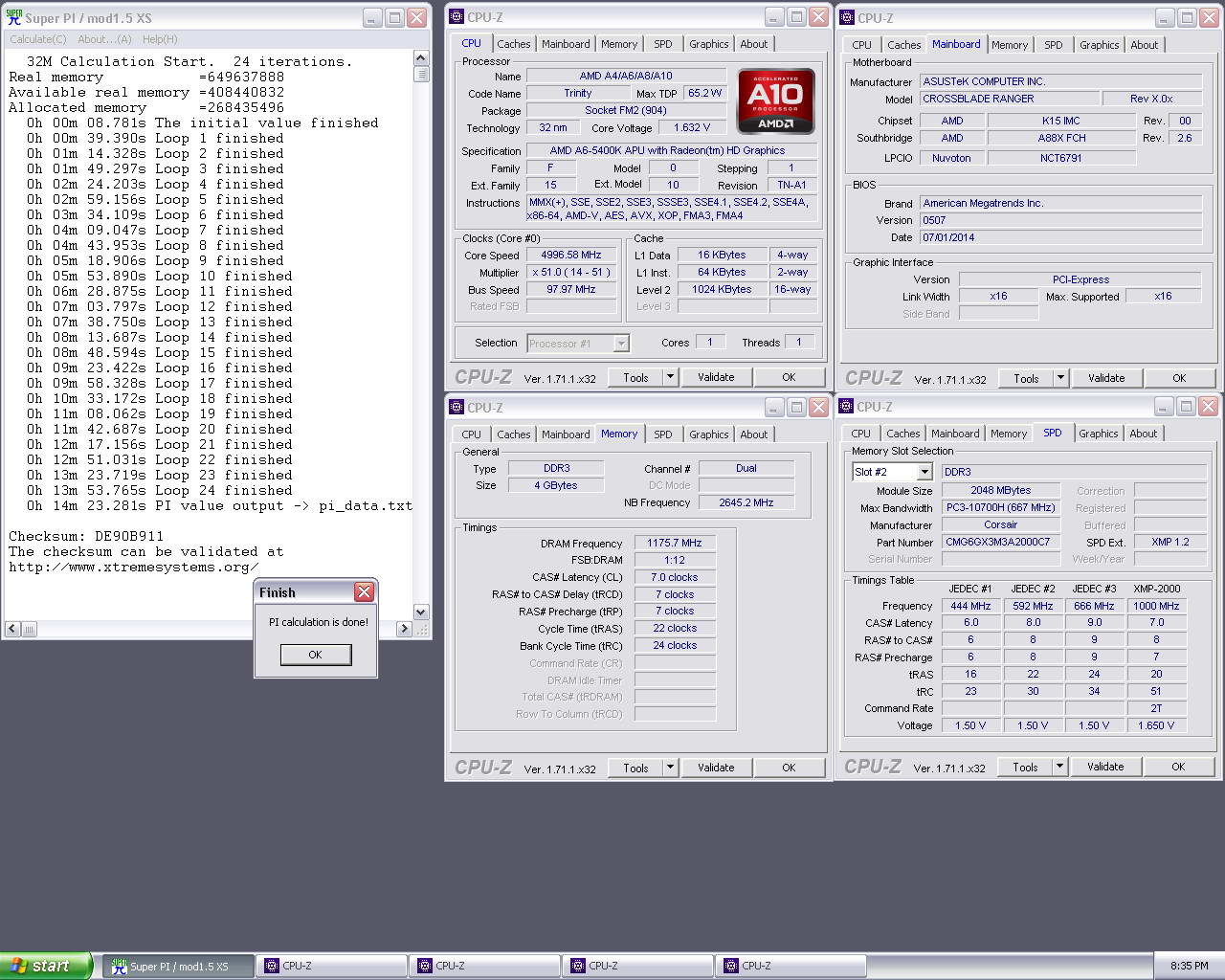Click CPU-Z icon in Memory window title bar
This screenshot has width=1225, height=980.
457,407
